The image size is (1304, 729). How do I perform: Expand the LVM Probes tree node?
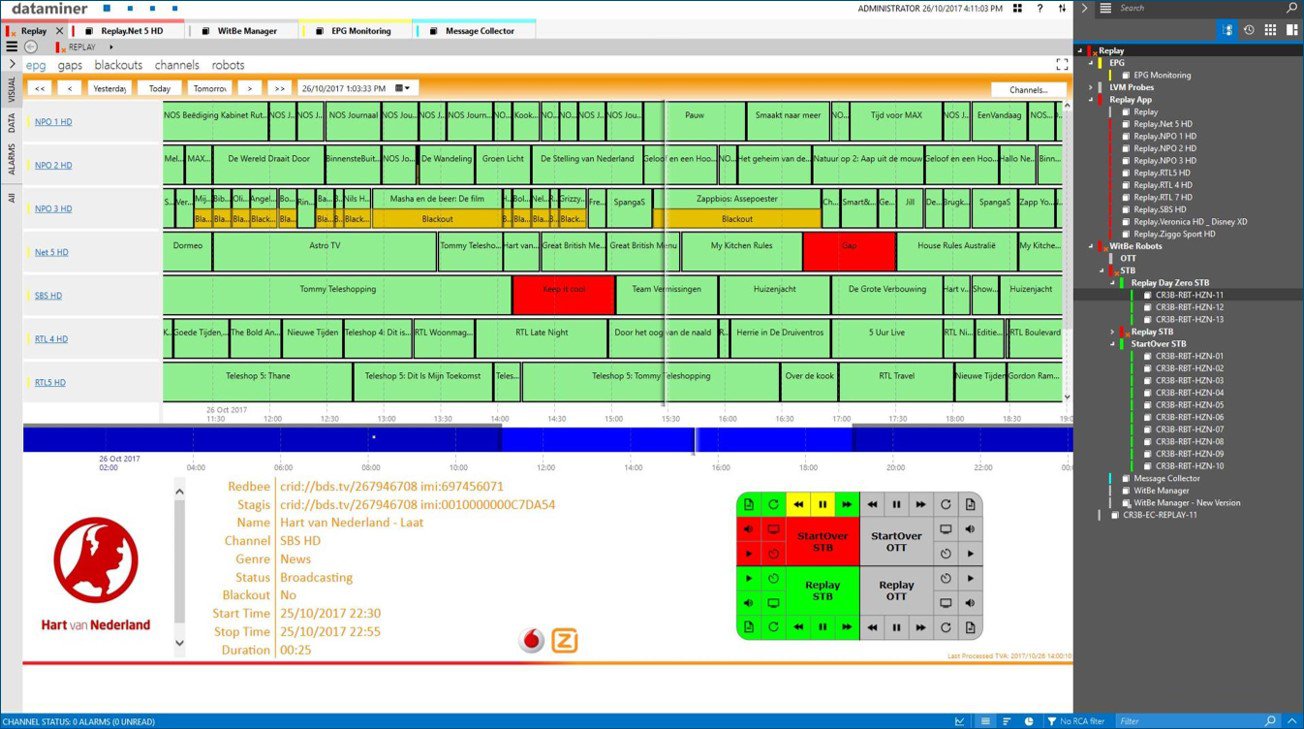coord(1091,88)
